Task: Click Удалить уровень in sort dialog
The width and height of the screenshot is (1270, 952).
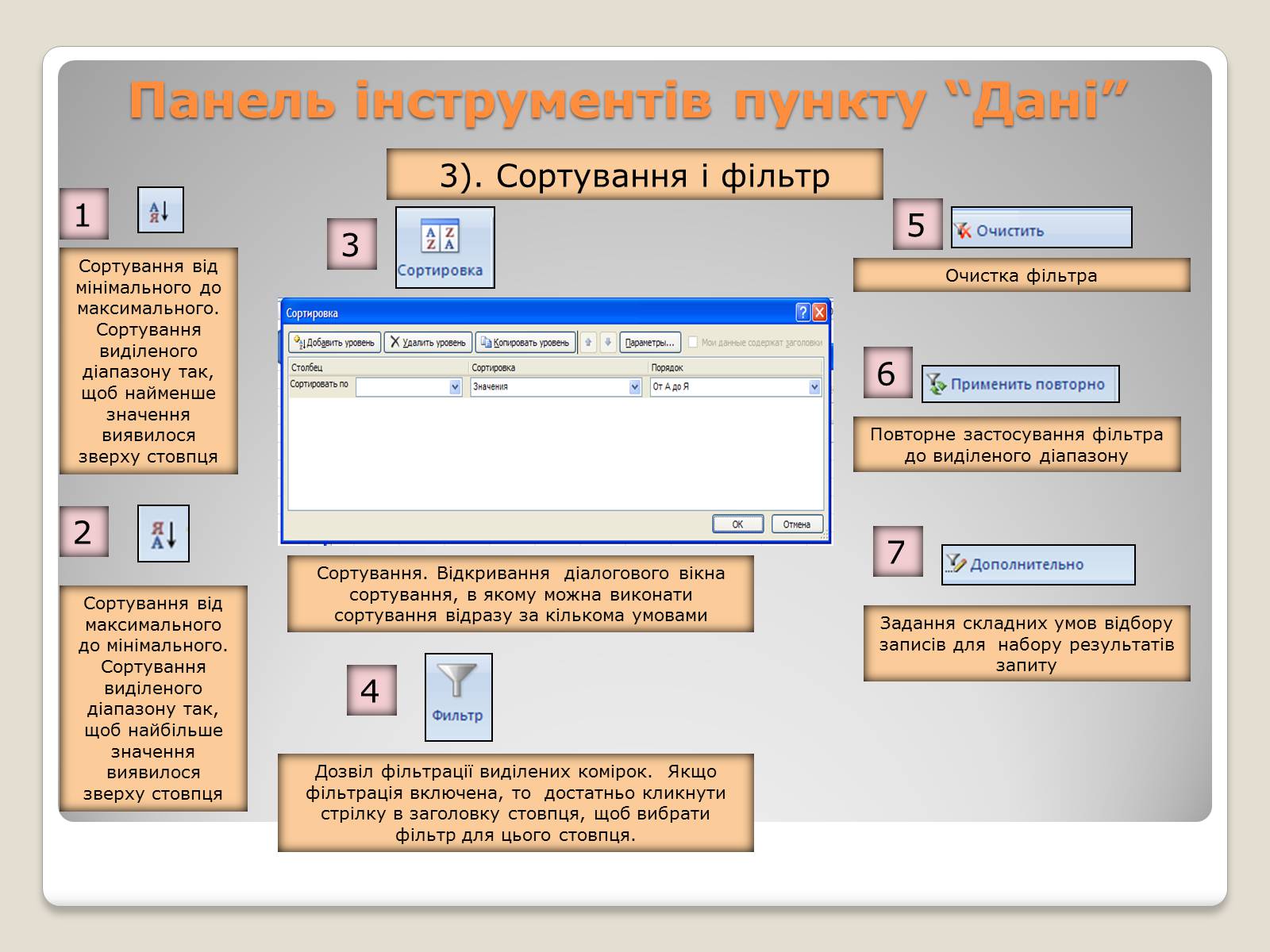Action: (428, 342)
